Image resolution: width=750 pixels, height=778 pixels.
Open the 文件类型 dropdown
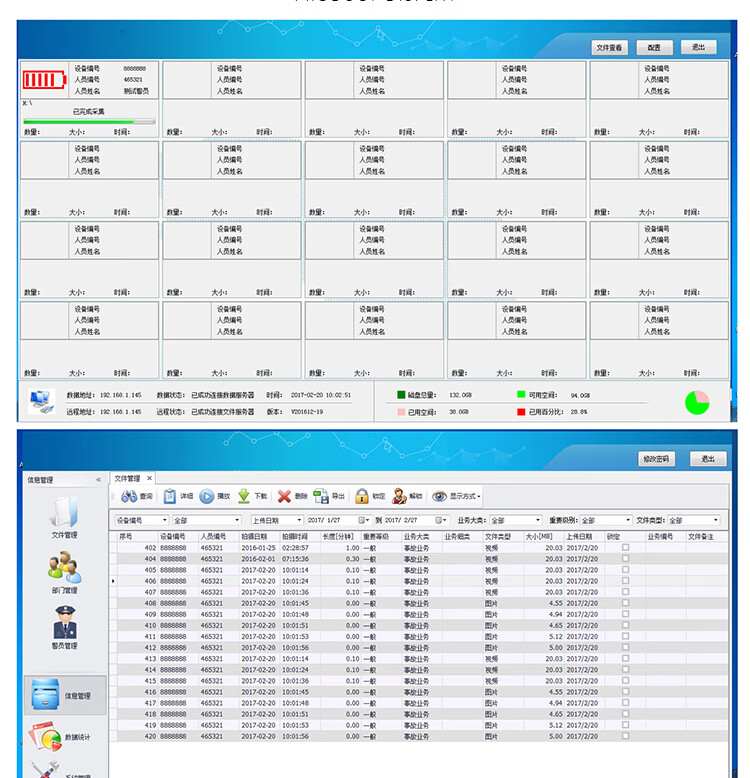(x=693, y=520)
